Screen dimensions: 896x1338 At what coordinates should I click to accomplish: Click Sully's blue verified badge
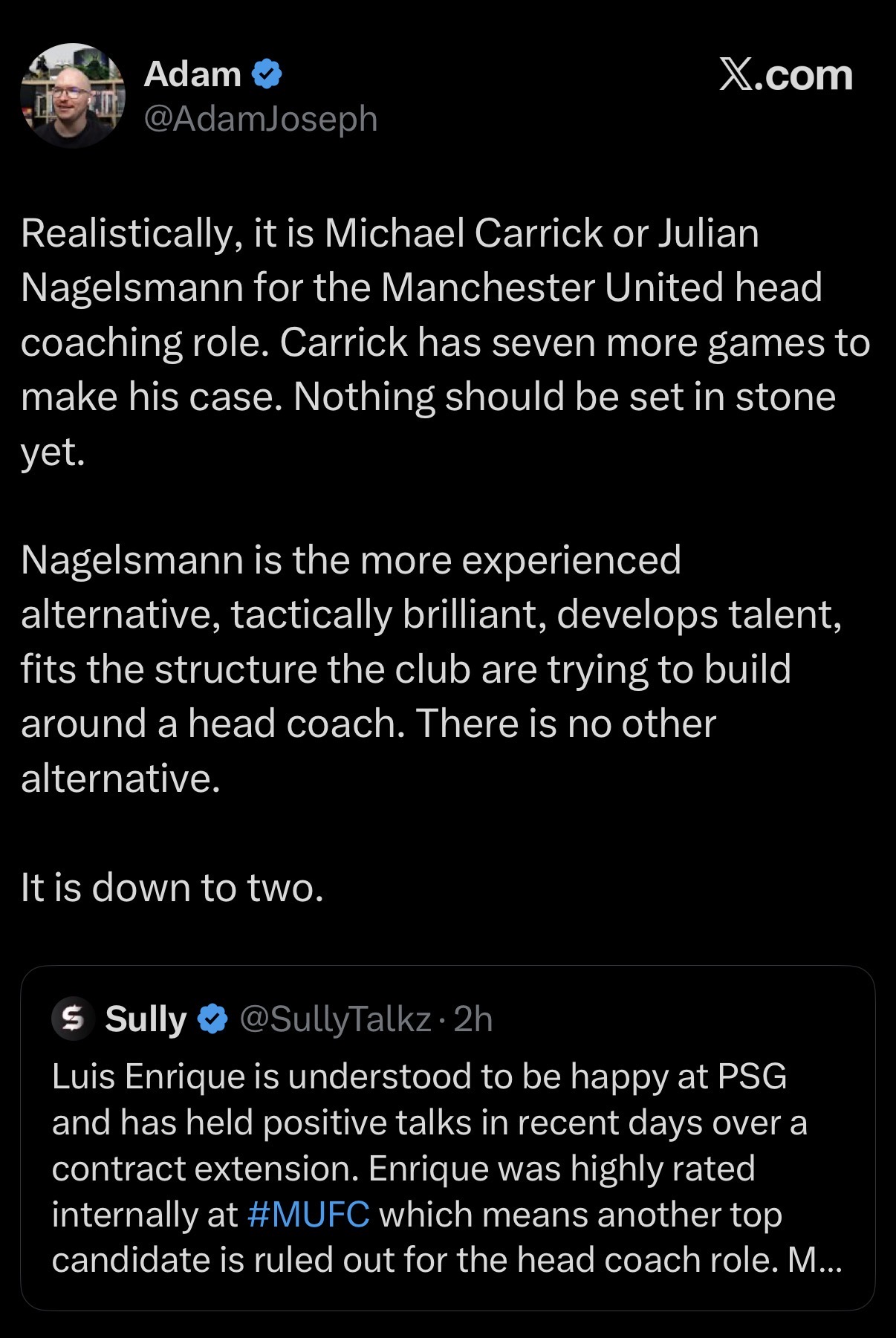tap(213, 1019)
